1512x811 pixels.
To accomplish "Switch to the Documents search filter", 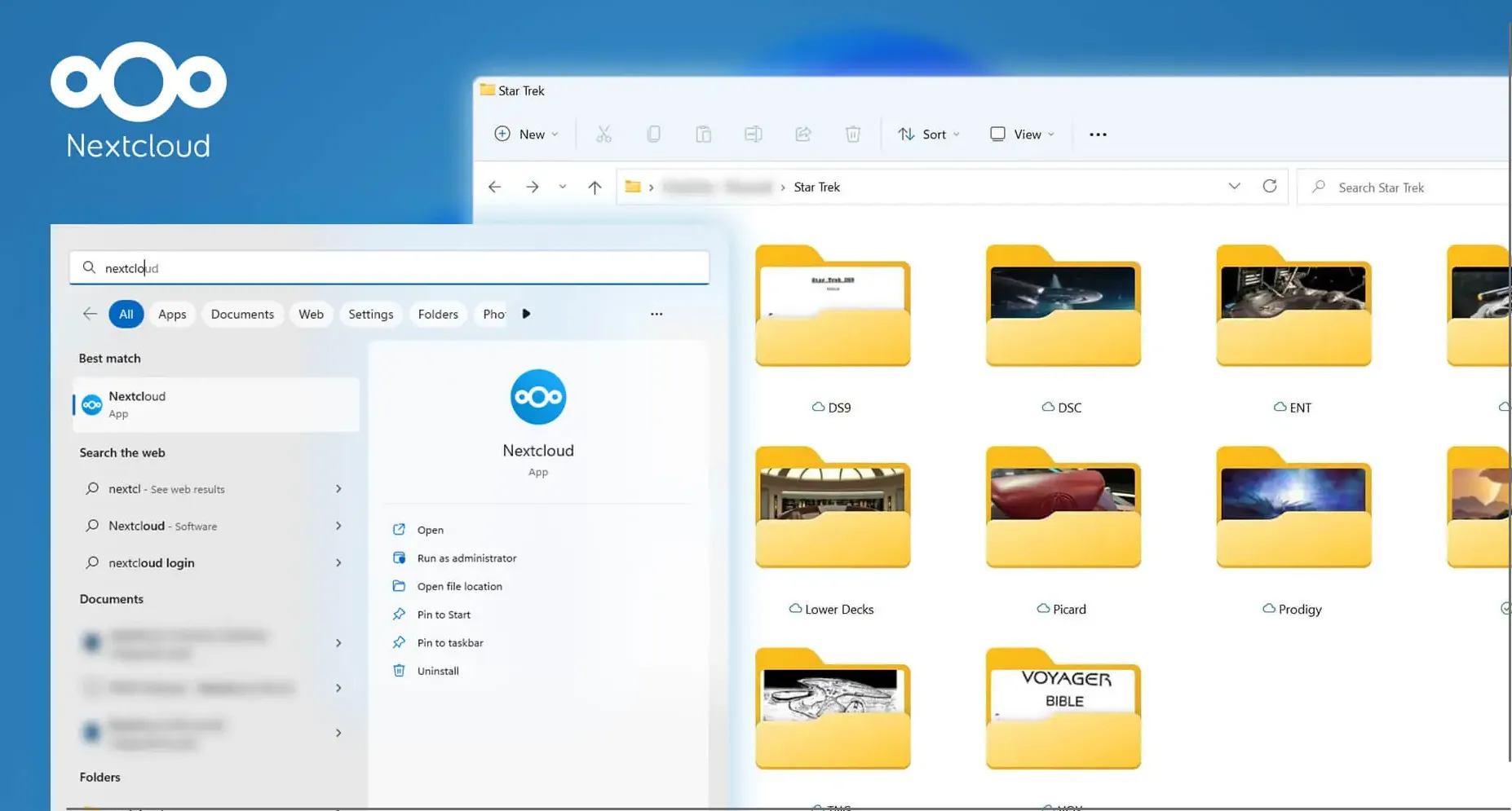I will point(242,314).
